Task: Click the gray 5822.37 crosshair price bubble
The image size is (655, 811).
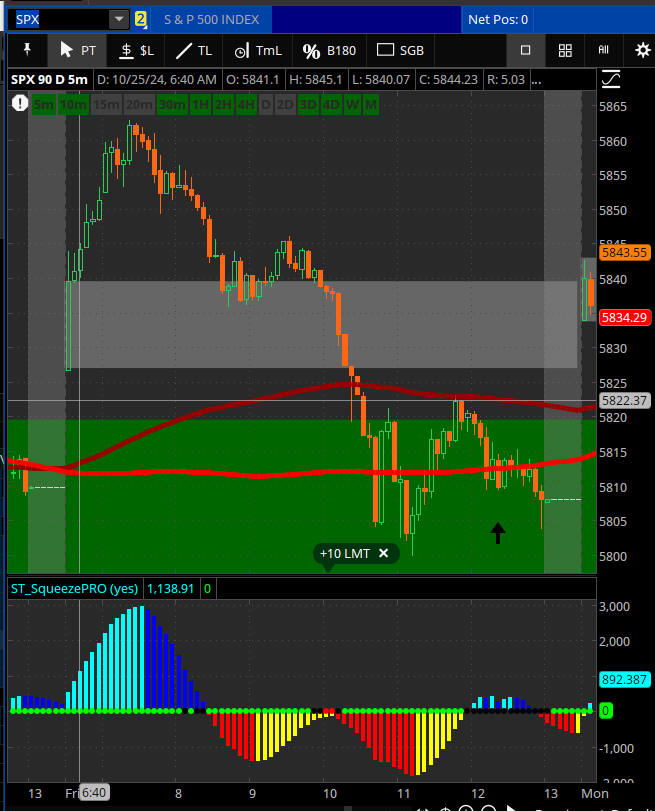Action: click(x=624, y=401)
